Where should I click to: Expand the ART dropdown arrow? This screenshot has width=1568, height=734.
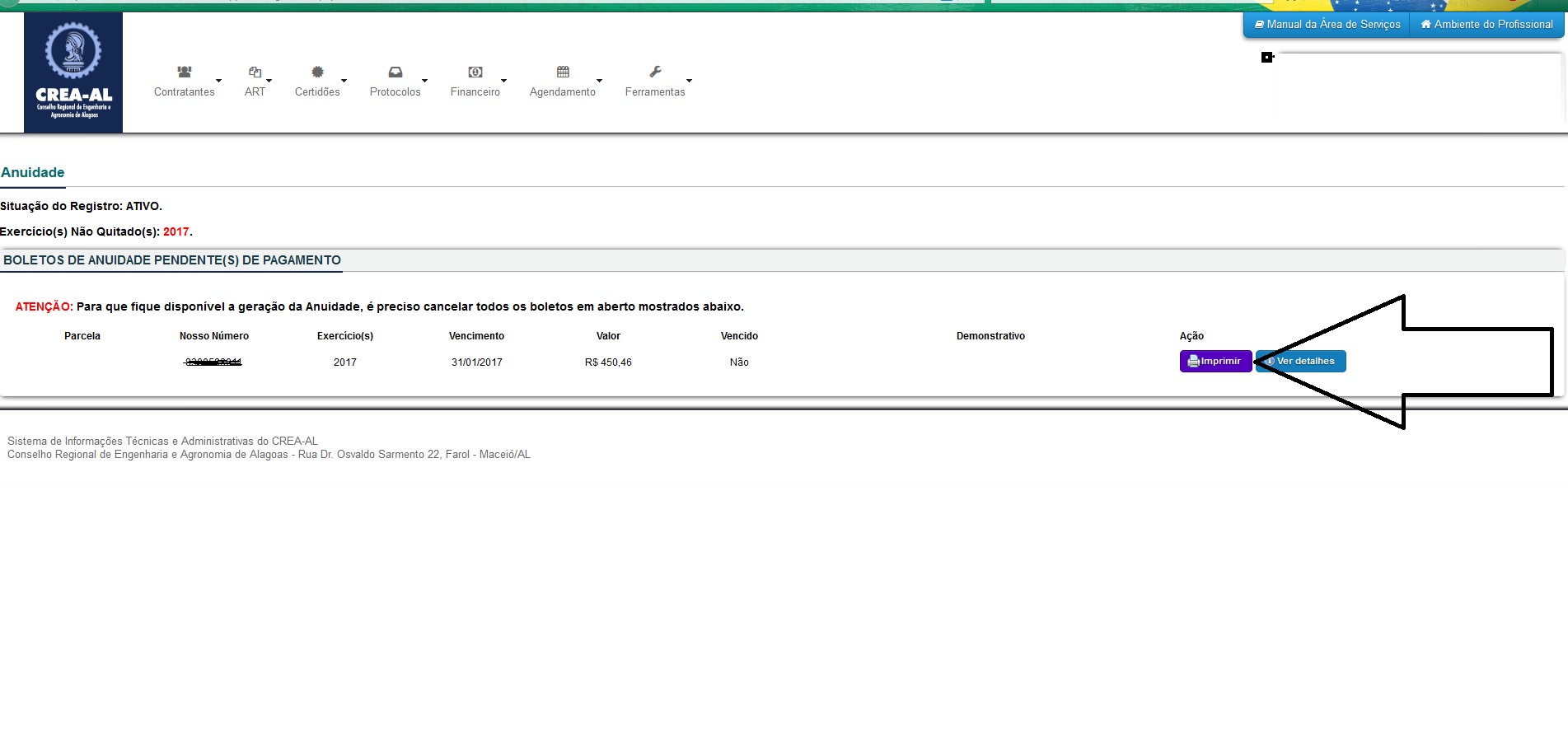tap(269, 81)
